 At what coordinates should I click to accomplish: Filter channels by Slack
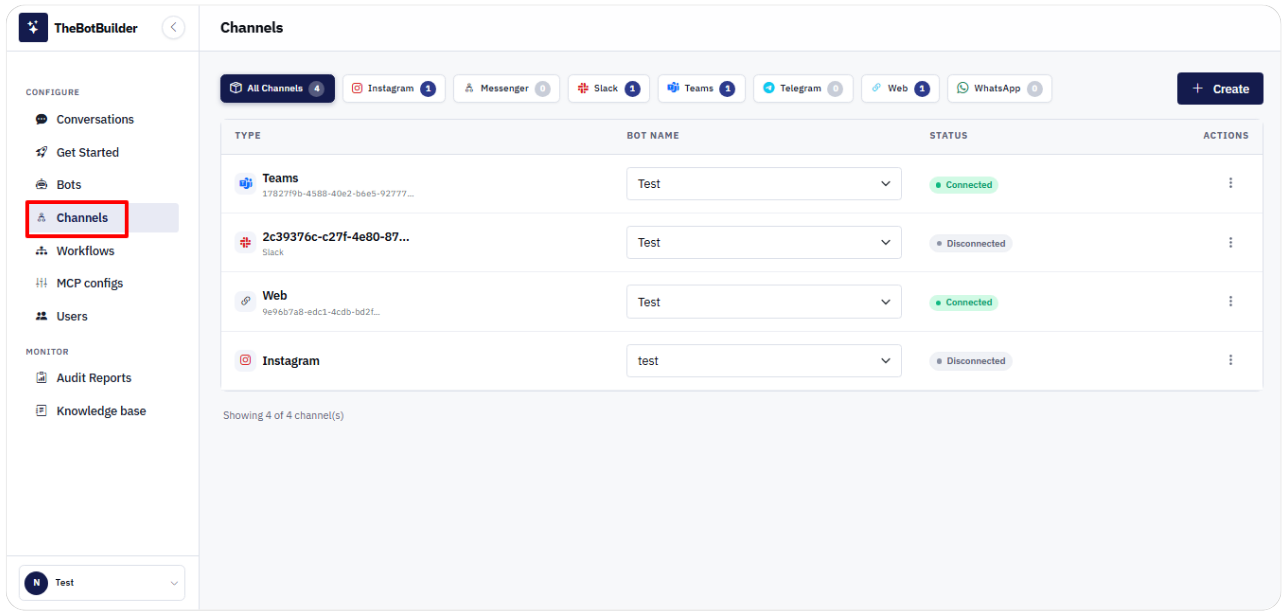tap(609, 88)
